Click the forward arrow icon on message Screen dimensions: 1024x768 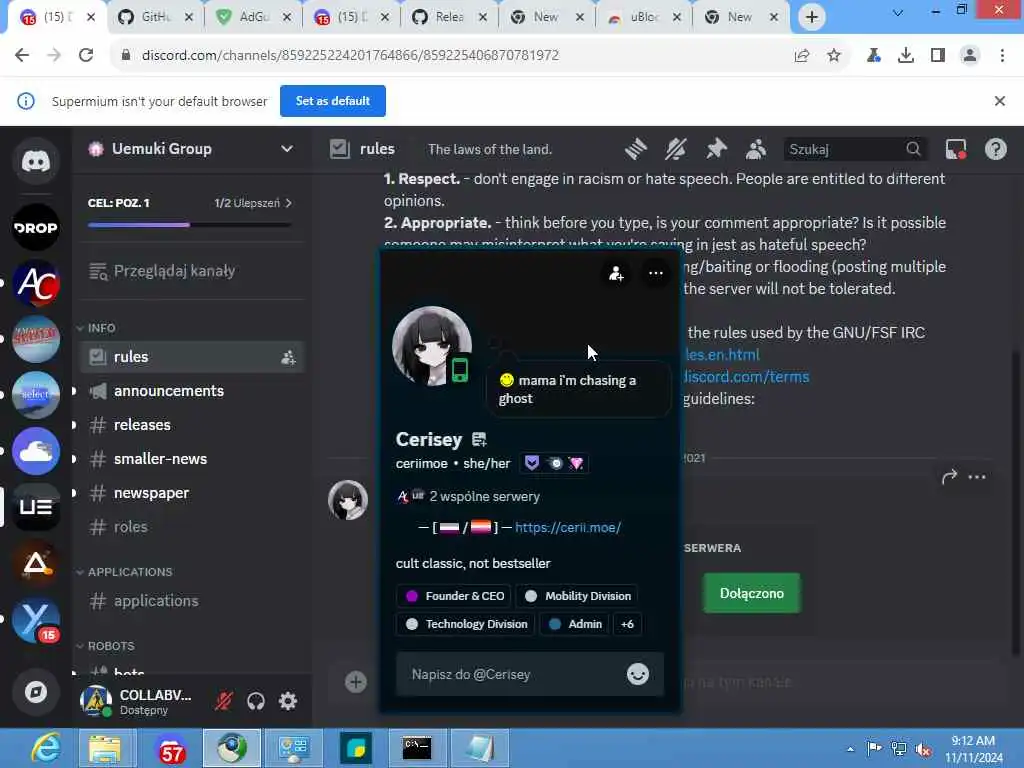(949, 477)
